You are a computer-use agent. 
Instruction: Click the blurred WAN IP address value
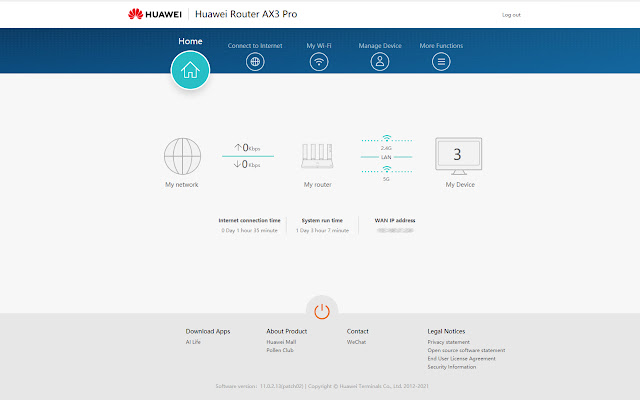click(x=395, y=231)
